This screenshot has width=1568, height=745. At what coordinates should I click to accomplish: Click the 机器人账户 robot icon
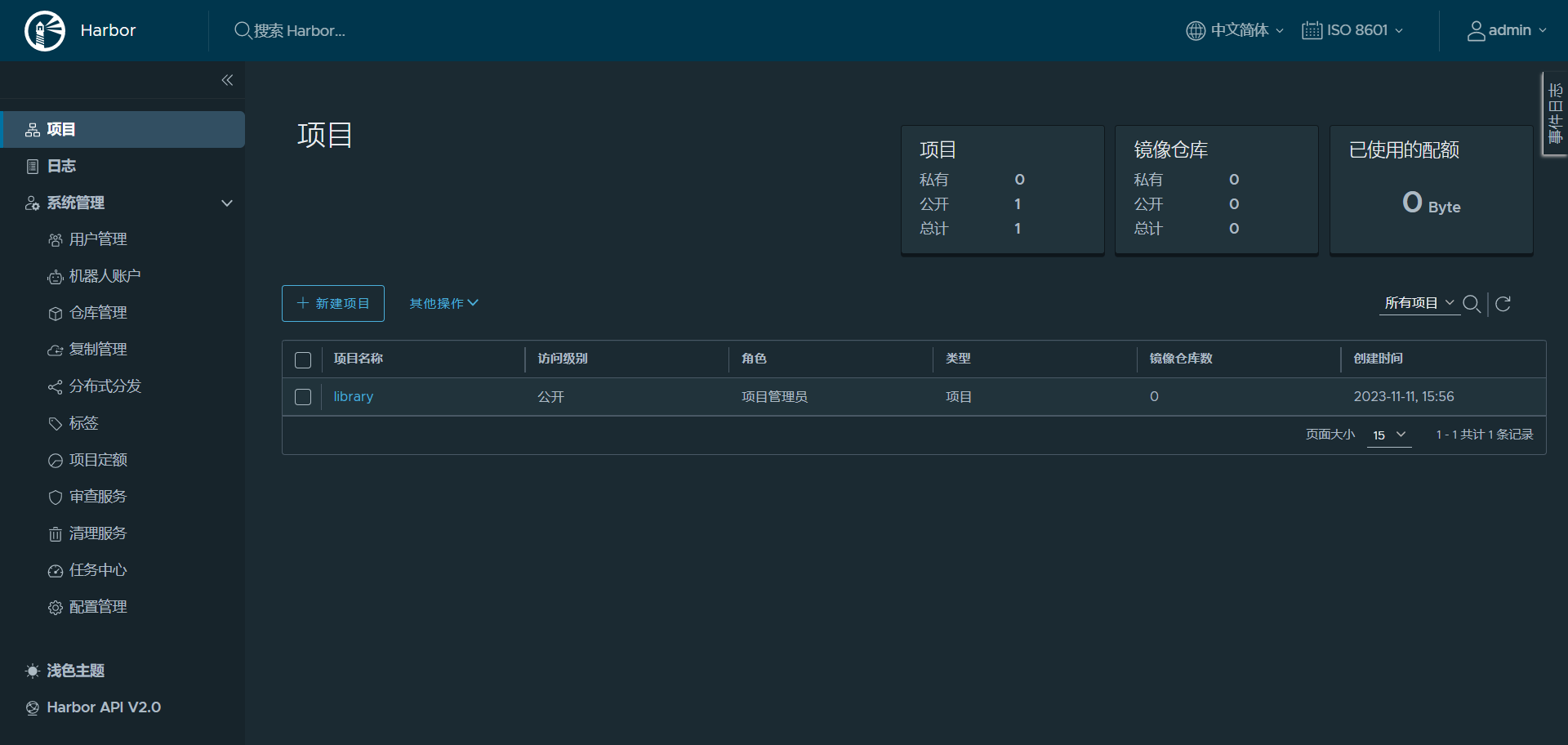click(55, 277)
